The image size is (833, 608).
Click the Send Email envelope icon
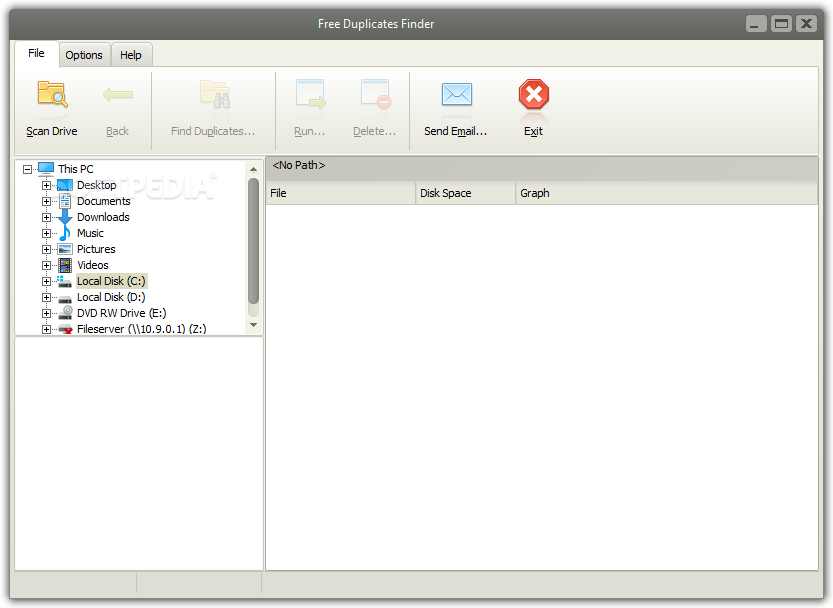tap(457, 94)
